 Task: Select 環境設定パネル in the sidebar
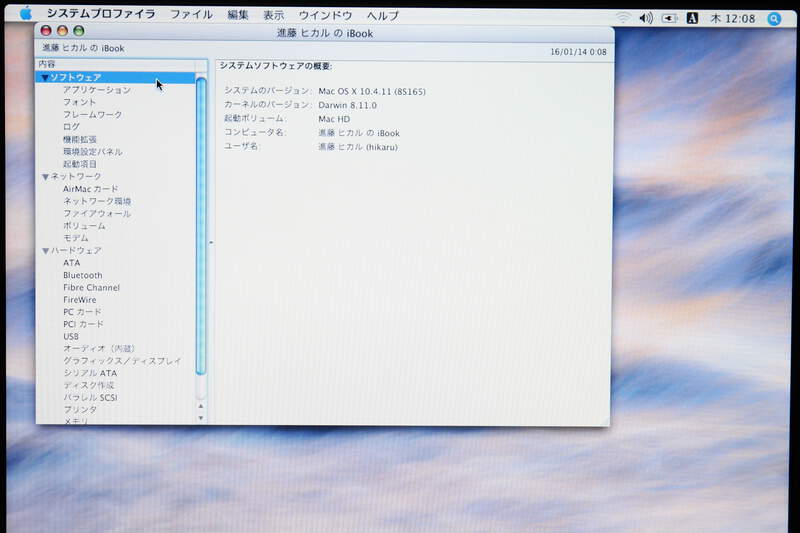coord(92,151)
